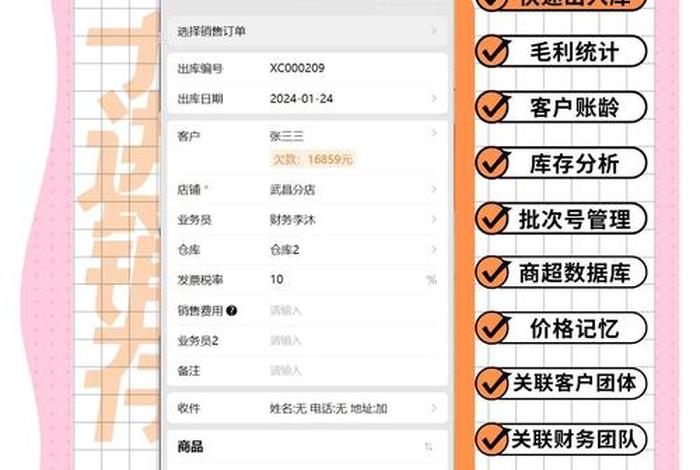Screen dimensions: 700x470
Task: Click the 关联财务团队 checkmark icon
Action: coord(493,439)
